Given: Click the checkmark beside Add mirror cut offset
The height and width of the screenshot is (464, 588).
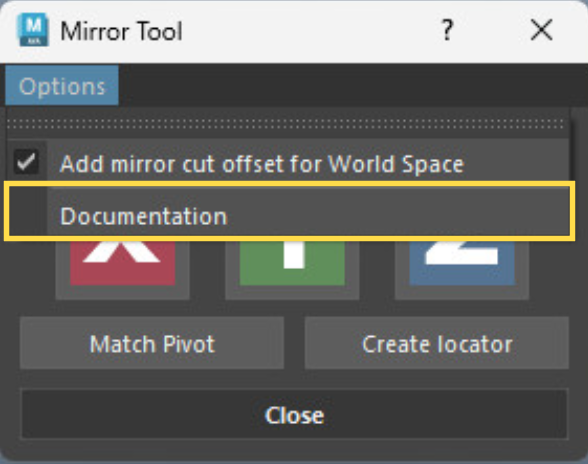Looking at the screenshot, I should tap(26, 162).
